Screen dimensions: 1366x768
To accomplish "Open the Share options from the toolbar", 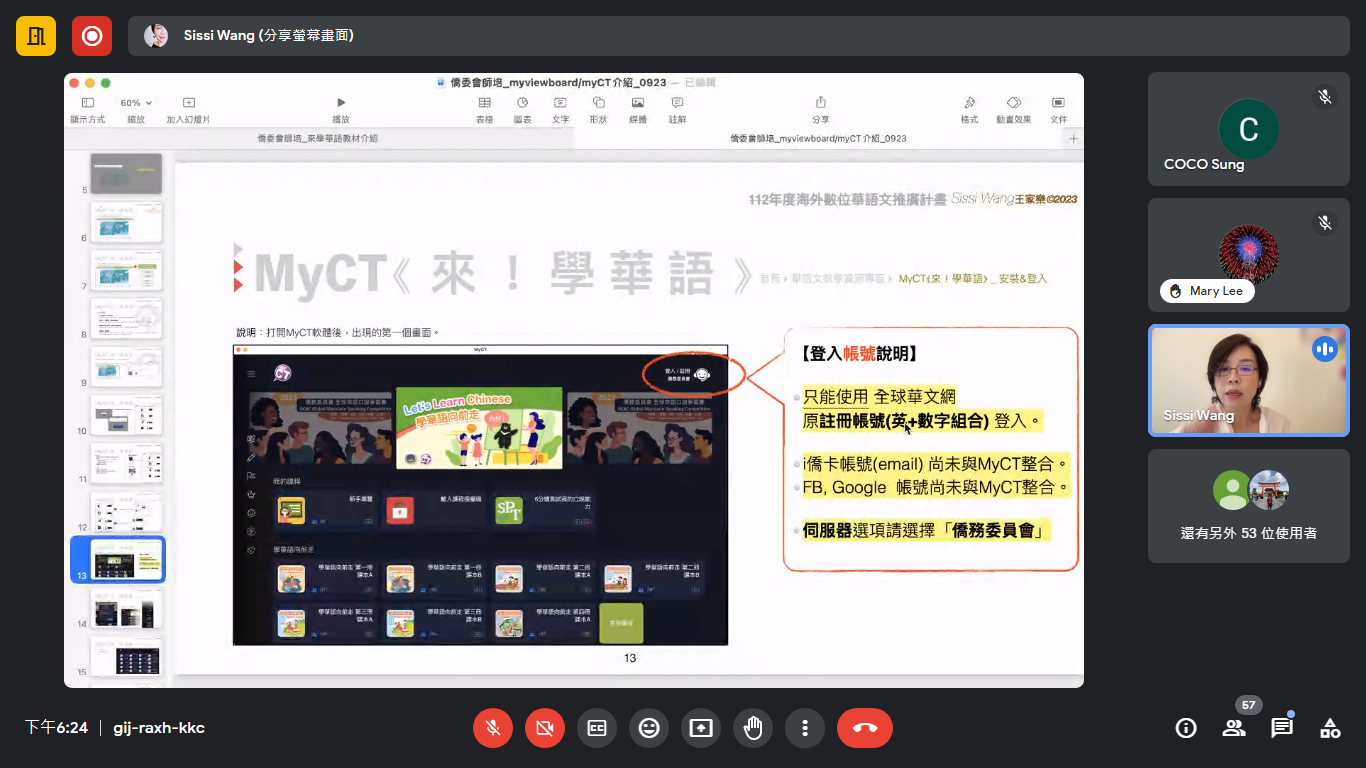I will 820,110.
